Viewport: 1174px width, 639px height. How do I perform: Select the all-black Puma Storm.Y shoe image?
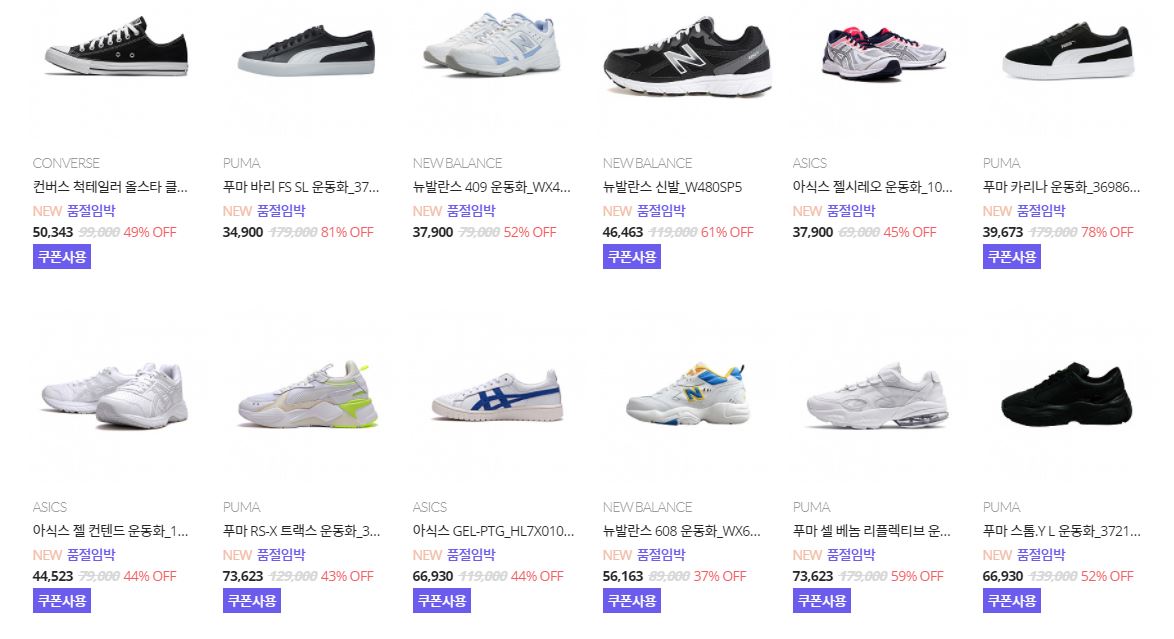1067,395
